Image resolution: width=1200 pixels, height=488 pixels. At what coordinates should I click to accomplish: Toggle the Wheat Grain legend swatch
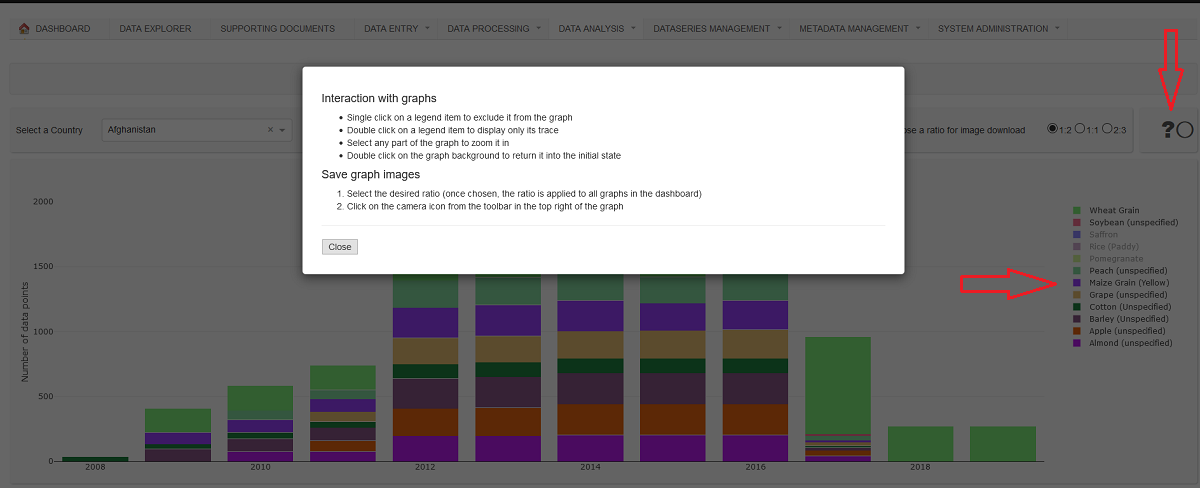pos(1077,211)
